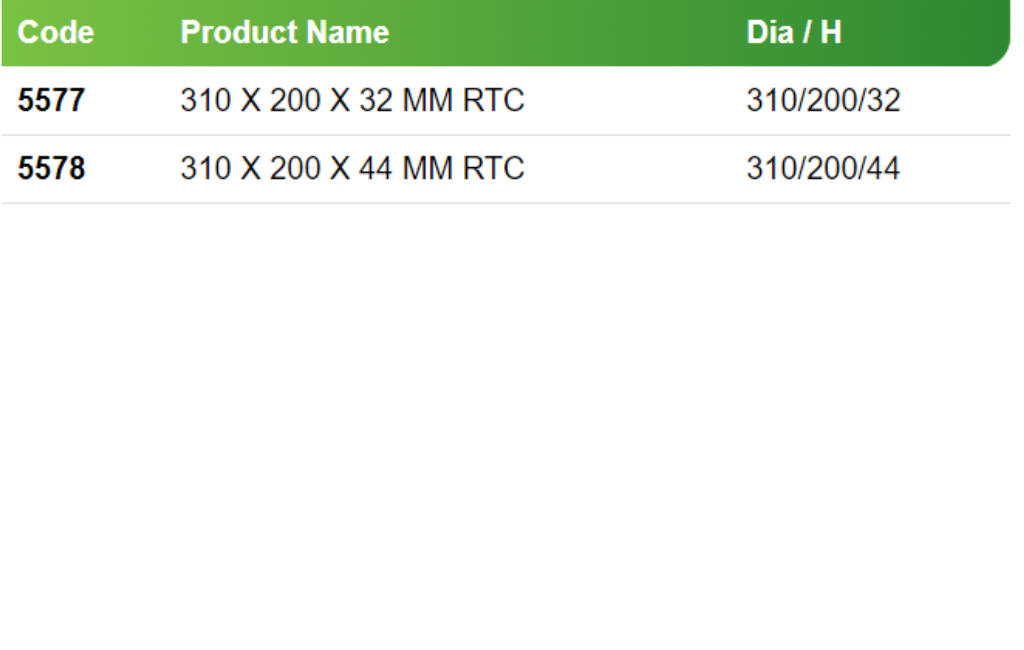
Task: Click product name 310 X 200 X 32 MM RTC
Action: pyautogui.click(x=352, y=101)
